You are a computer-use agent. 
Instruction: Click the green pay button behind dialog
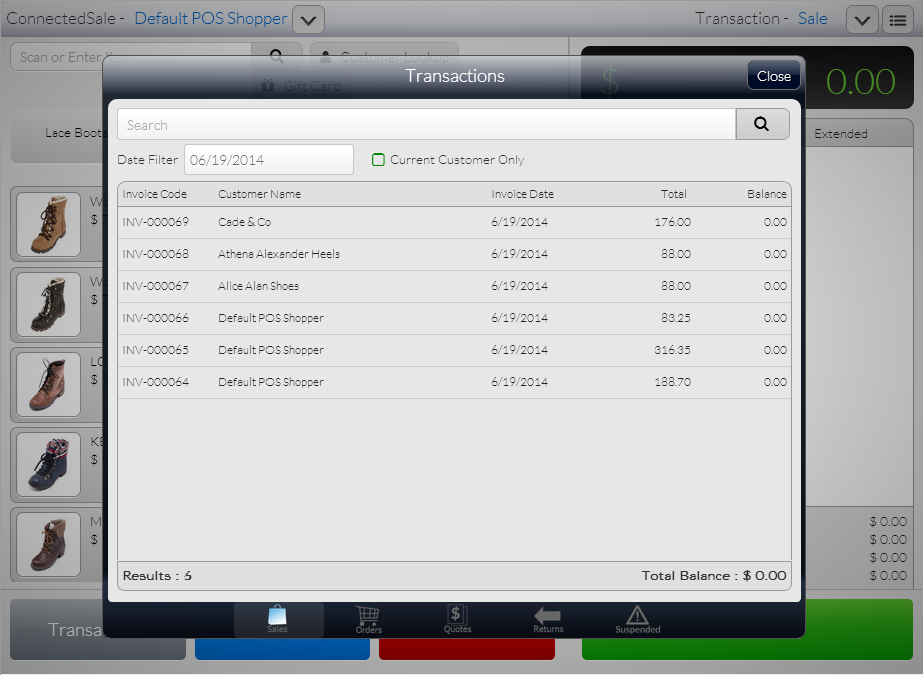click(x=747, y=630)
